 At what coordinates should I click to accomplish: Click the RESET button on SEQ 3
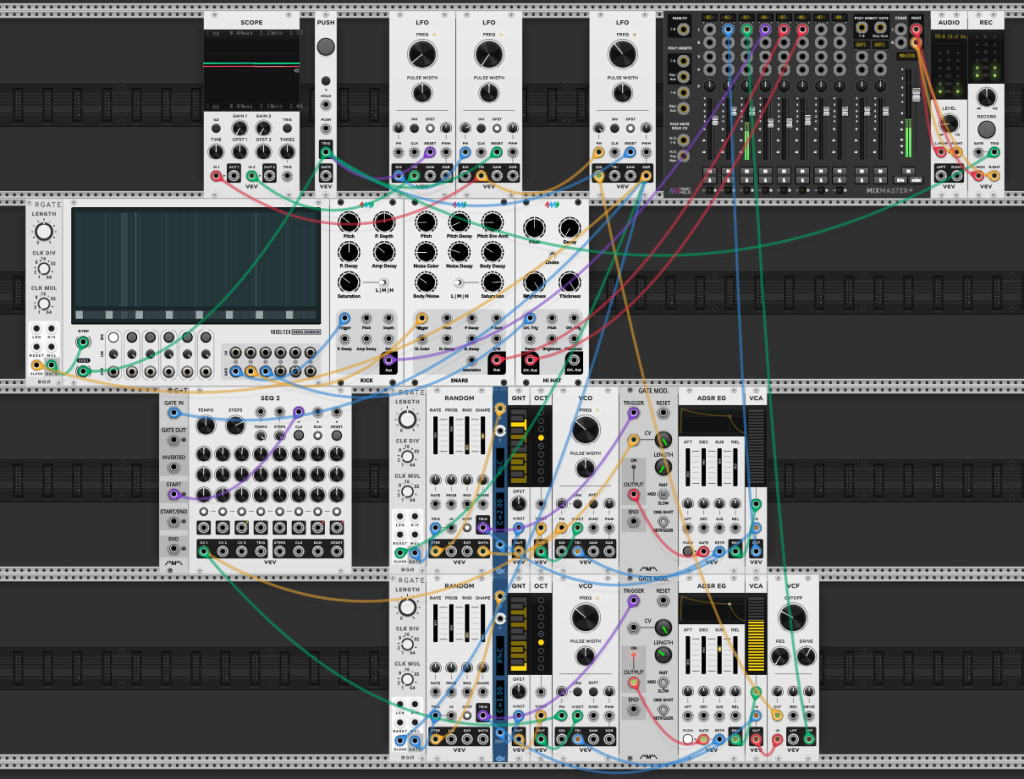pyautogui.click(x=336, y=435)
